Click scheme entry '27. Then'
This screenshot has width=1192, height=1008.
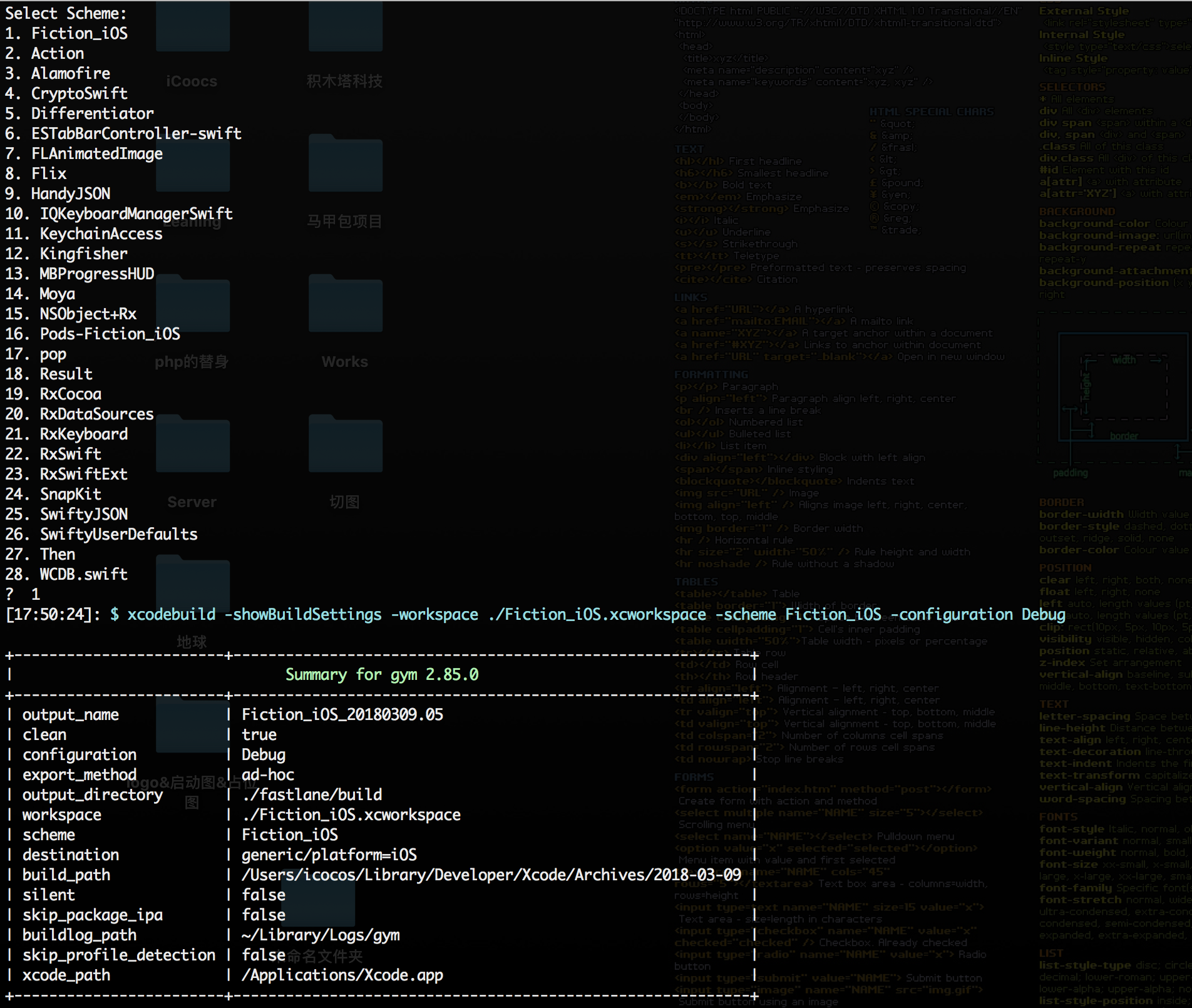[x=40, y=554]
